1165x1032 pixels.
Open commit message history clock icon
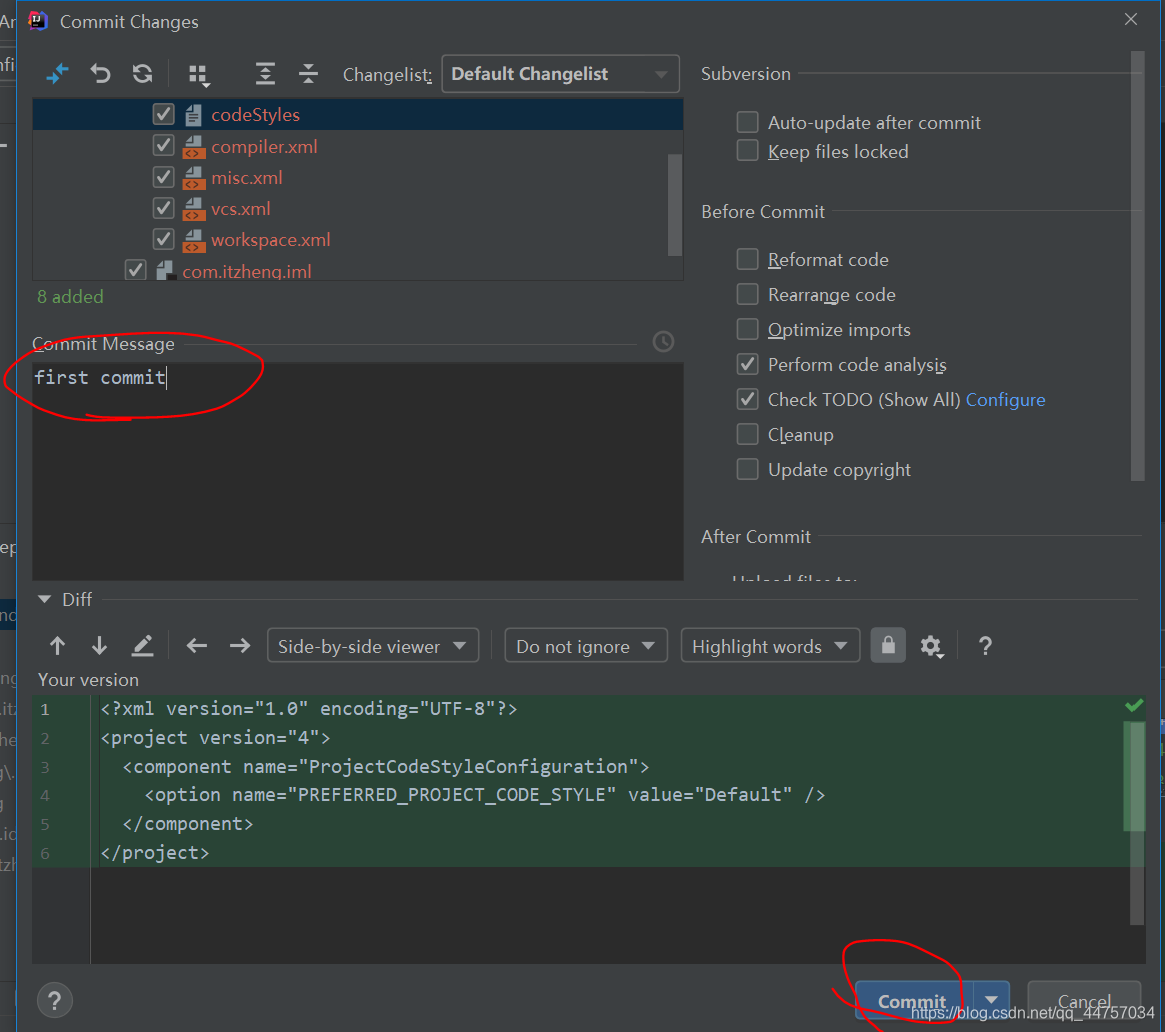pos(663,342)
